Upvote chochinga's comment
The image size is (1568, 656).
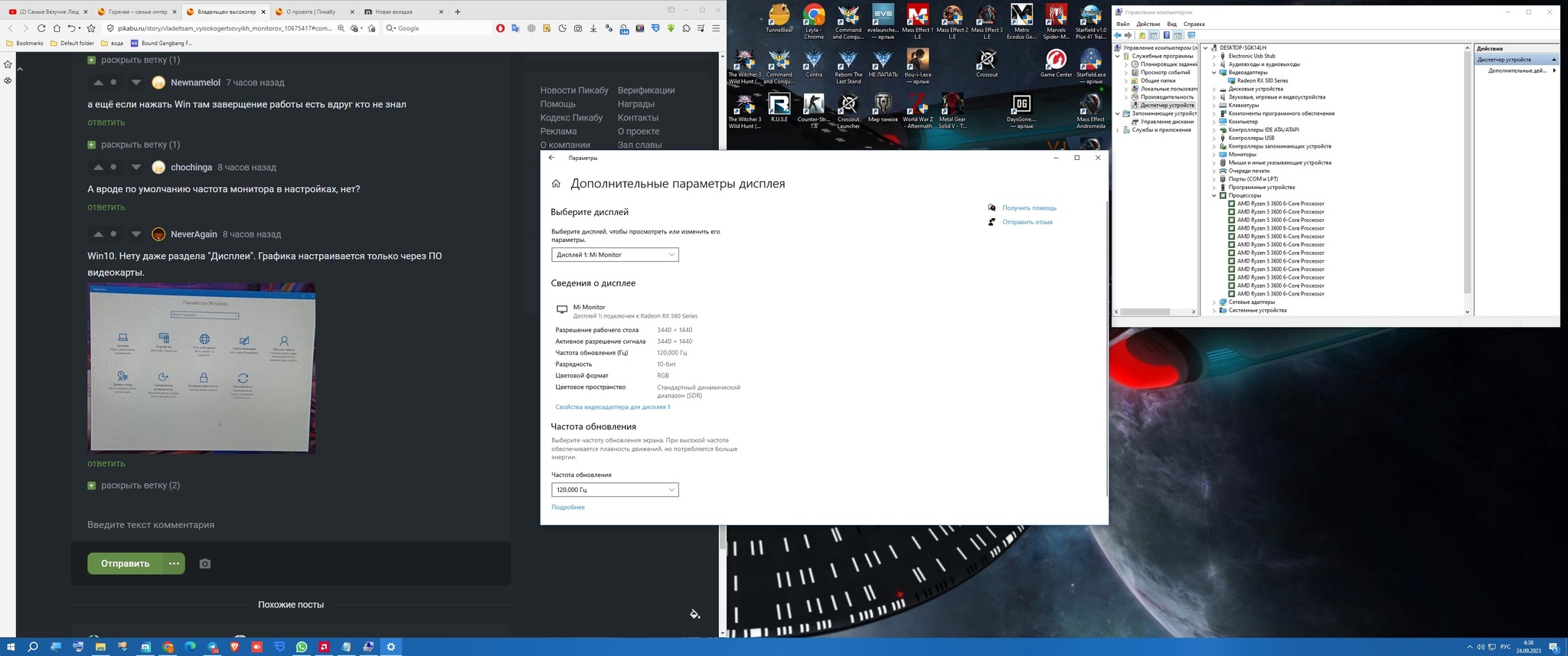click(x=98, y=168)
